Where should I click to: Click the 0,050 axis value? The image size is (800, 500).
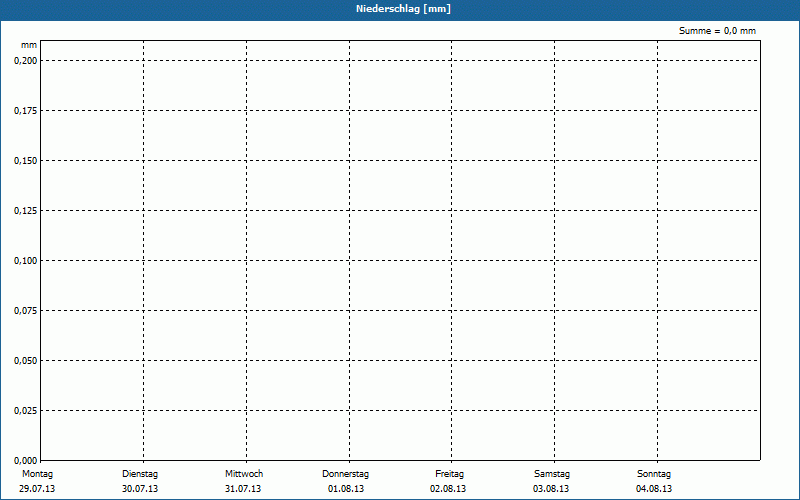[x=26, y=361]
